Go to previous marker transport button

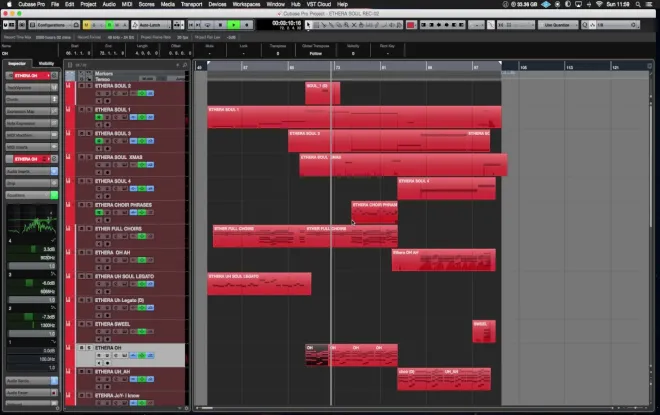point(191,25)
